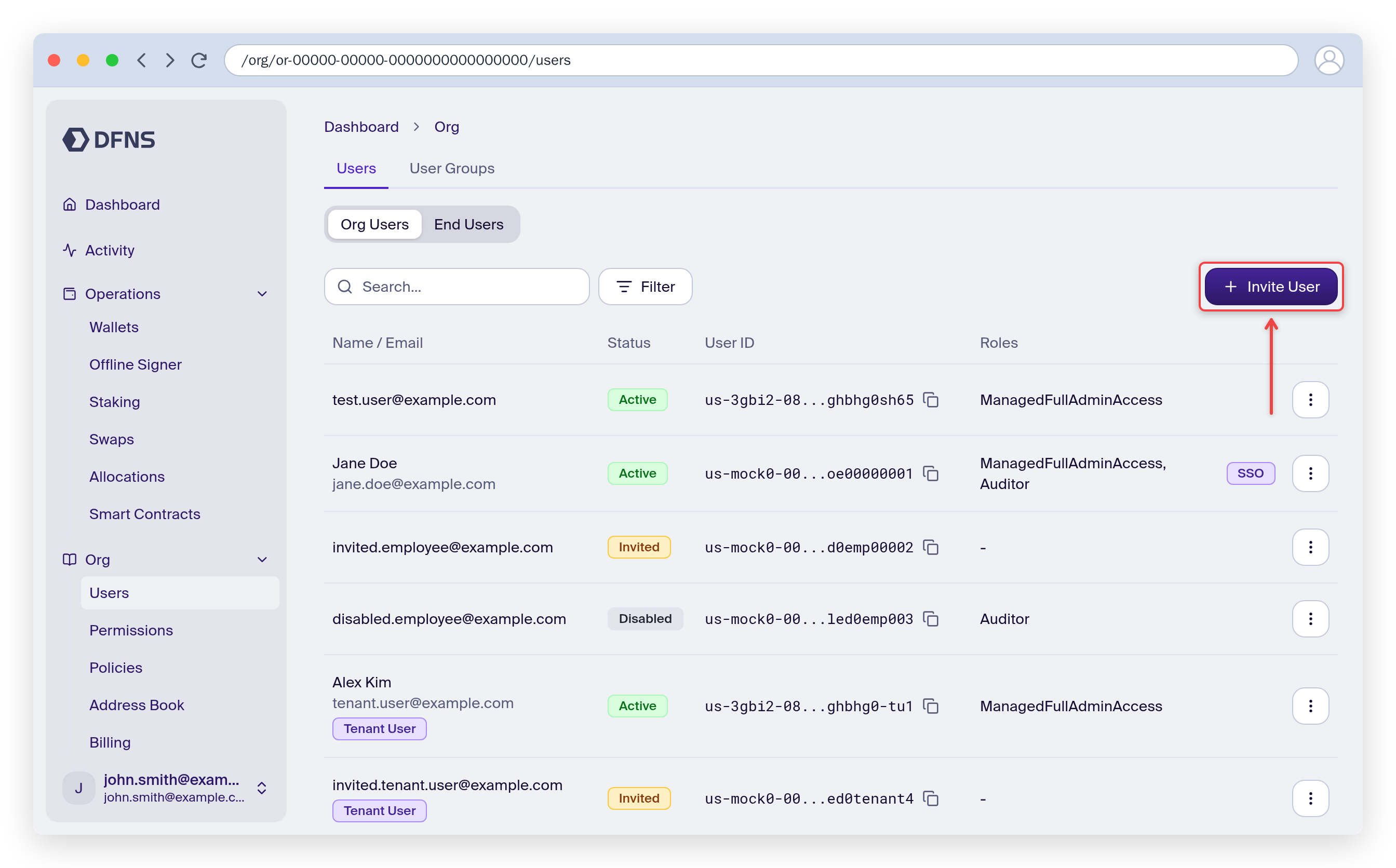Go forward with the browser forward arrow
The width and height of the screenshot is (1396, 868).
(x=170, y=60)
